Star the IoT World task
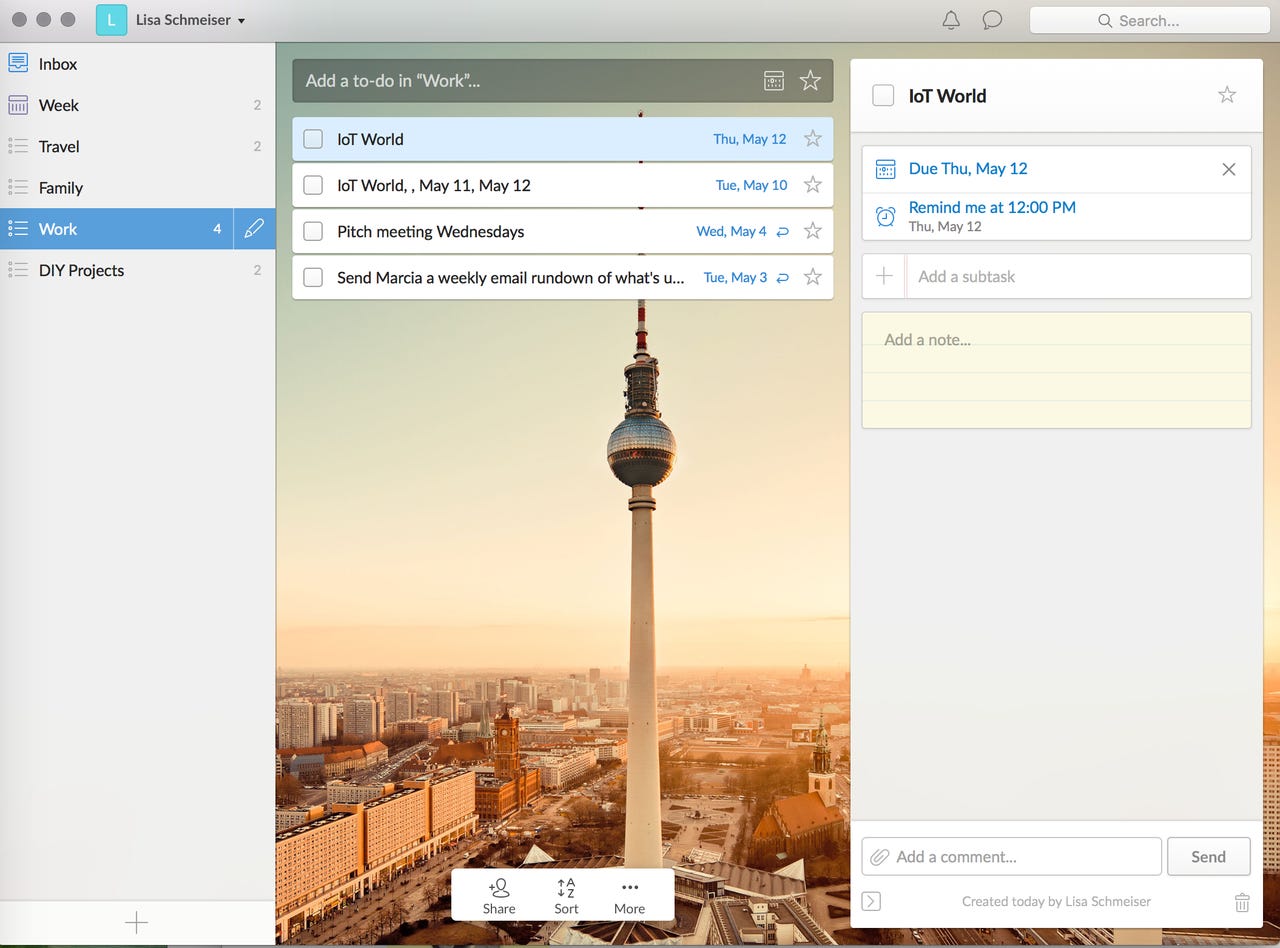 (x=814, y=138)
